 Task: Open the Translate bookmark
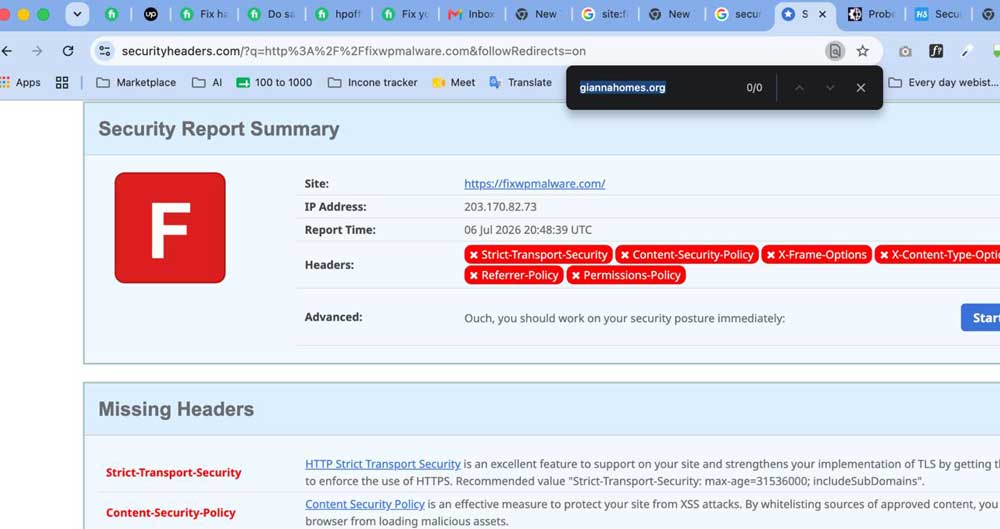pos(520,82)
